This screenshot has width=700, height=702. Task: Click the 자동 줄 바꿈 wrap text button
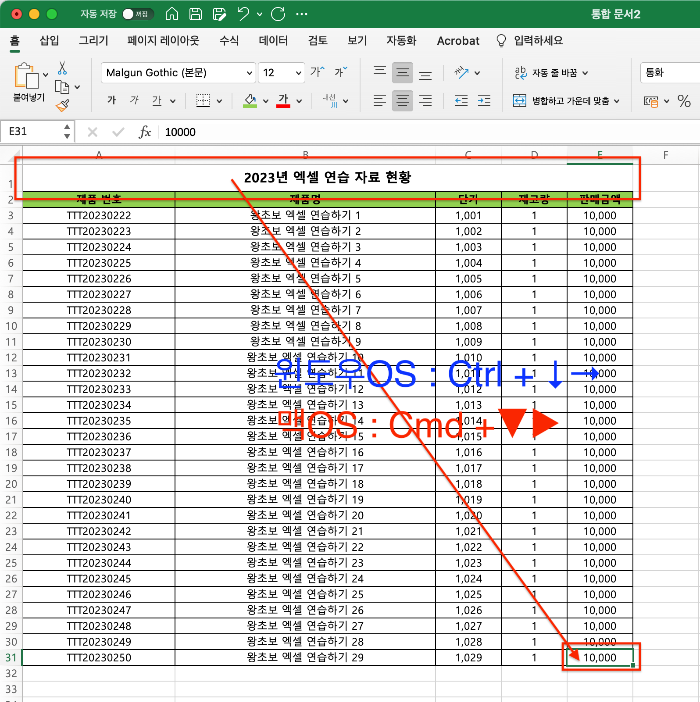546,73
